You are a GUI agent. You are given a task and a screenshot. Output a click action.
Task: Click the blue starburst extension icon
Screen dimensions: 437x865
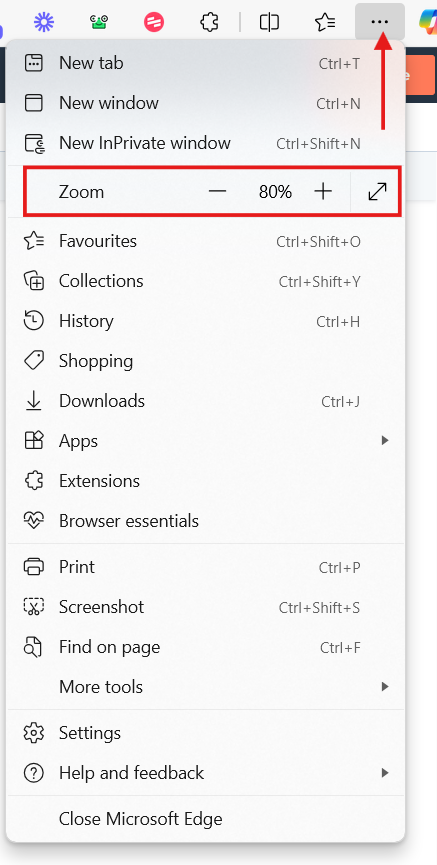pyautogui.click(x=44, y=22)
